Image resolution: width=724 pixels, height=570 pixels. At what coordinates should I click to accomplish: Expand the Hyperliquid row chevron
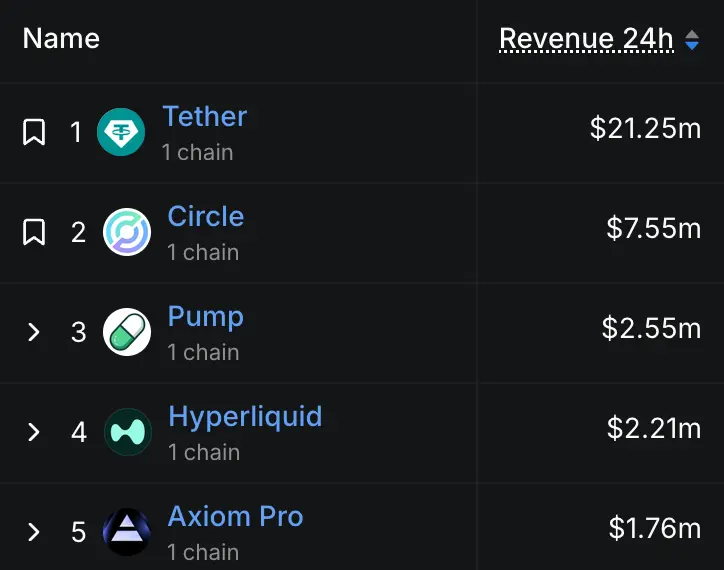(x=34, y=432)
